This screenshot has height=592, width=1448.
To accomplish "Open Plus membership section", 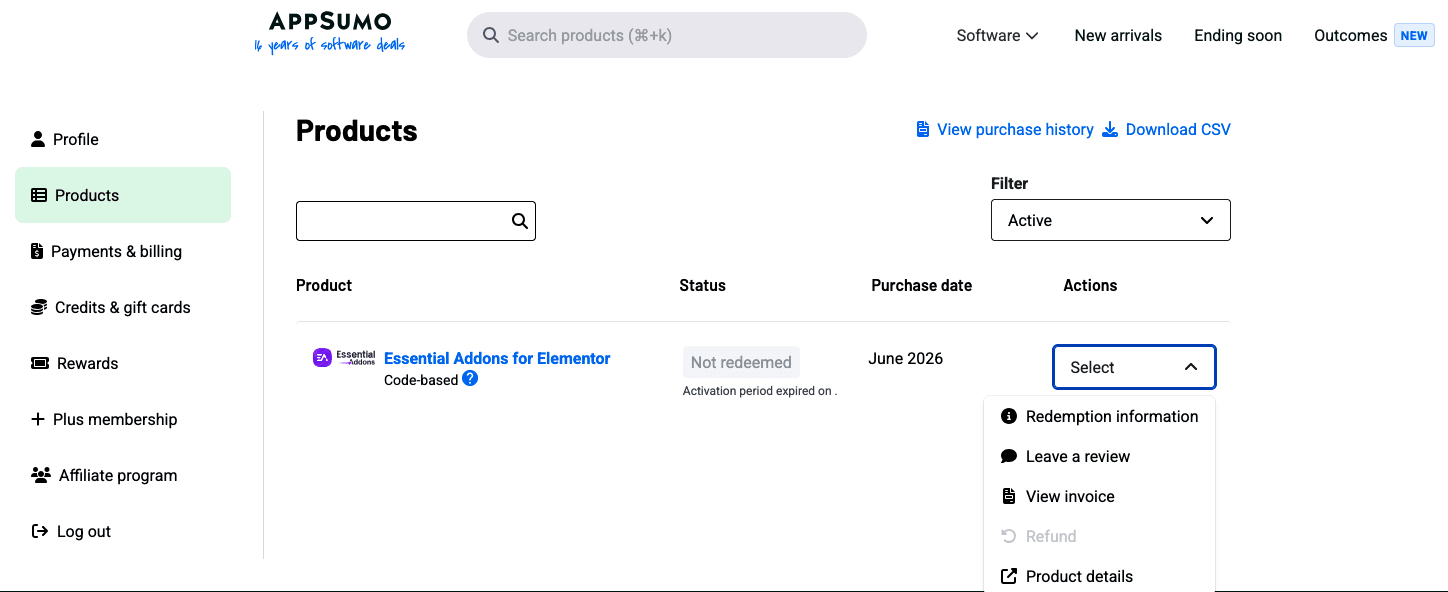I will 123,419.
